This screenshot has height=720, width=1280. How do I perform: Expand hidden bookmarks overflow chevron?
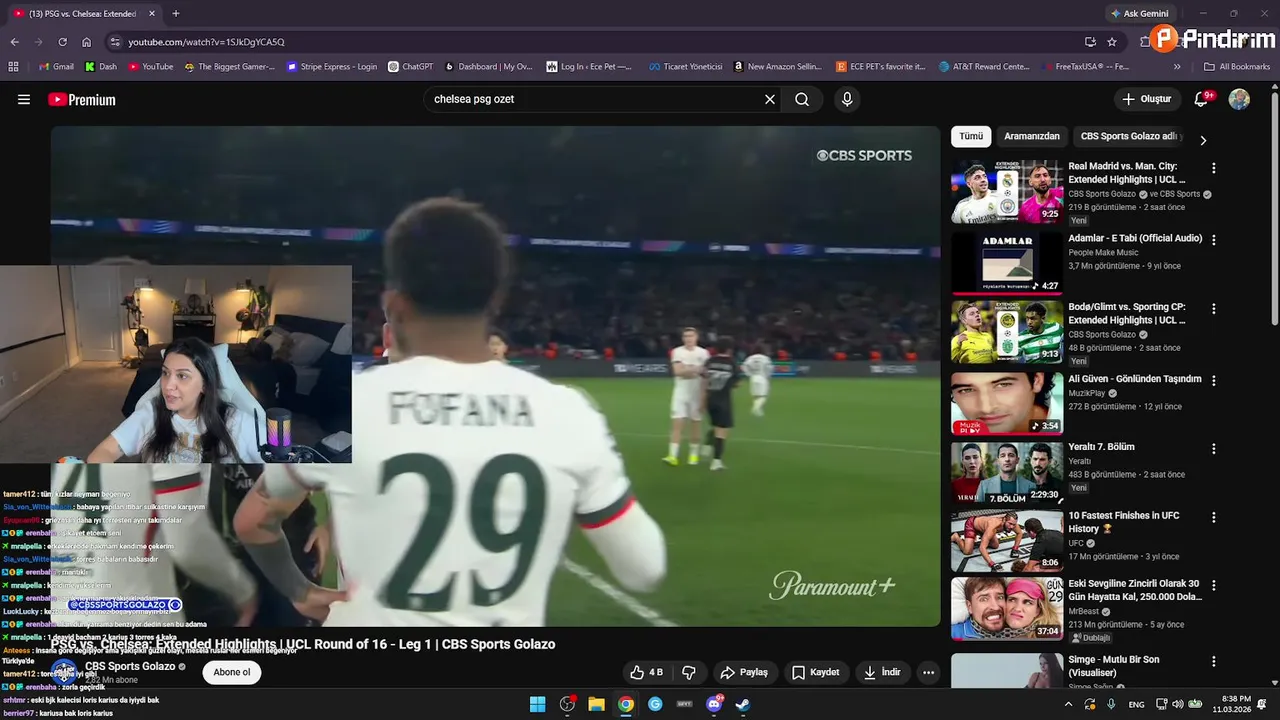(x=1177, y=66)
